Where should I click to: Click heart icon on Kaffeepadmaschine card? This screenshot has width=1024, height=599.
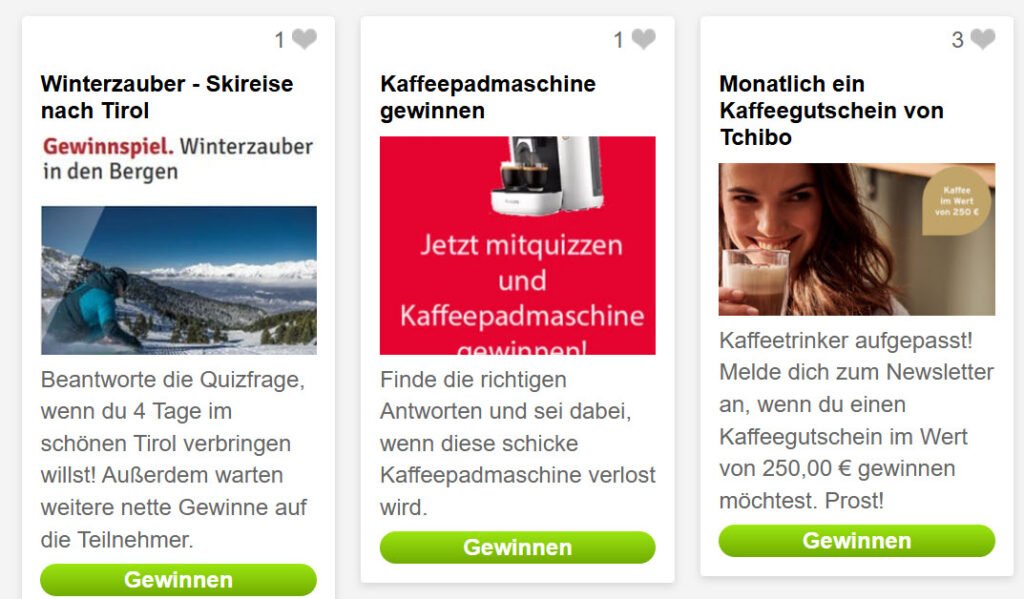[643, 39]
